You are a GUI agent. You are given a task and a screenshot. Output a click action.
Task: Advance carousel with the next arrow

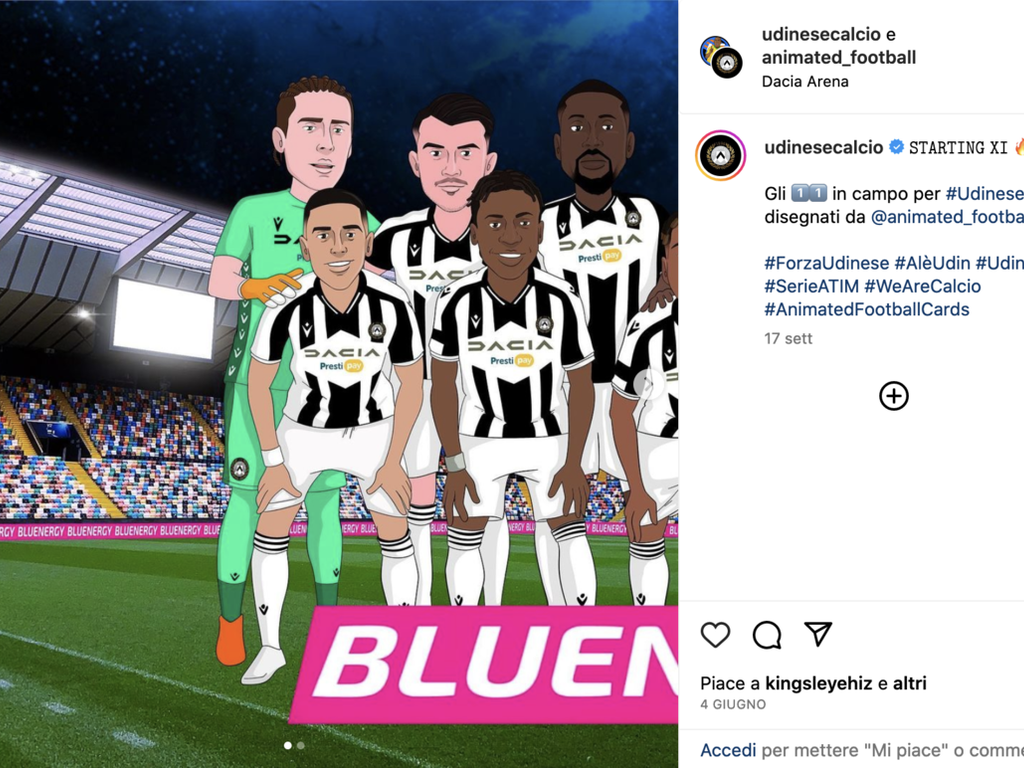coord(649,383)
